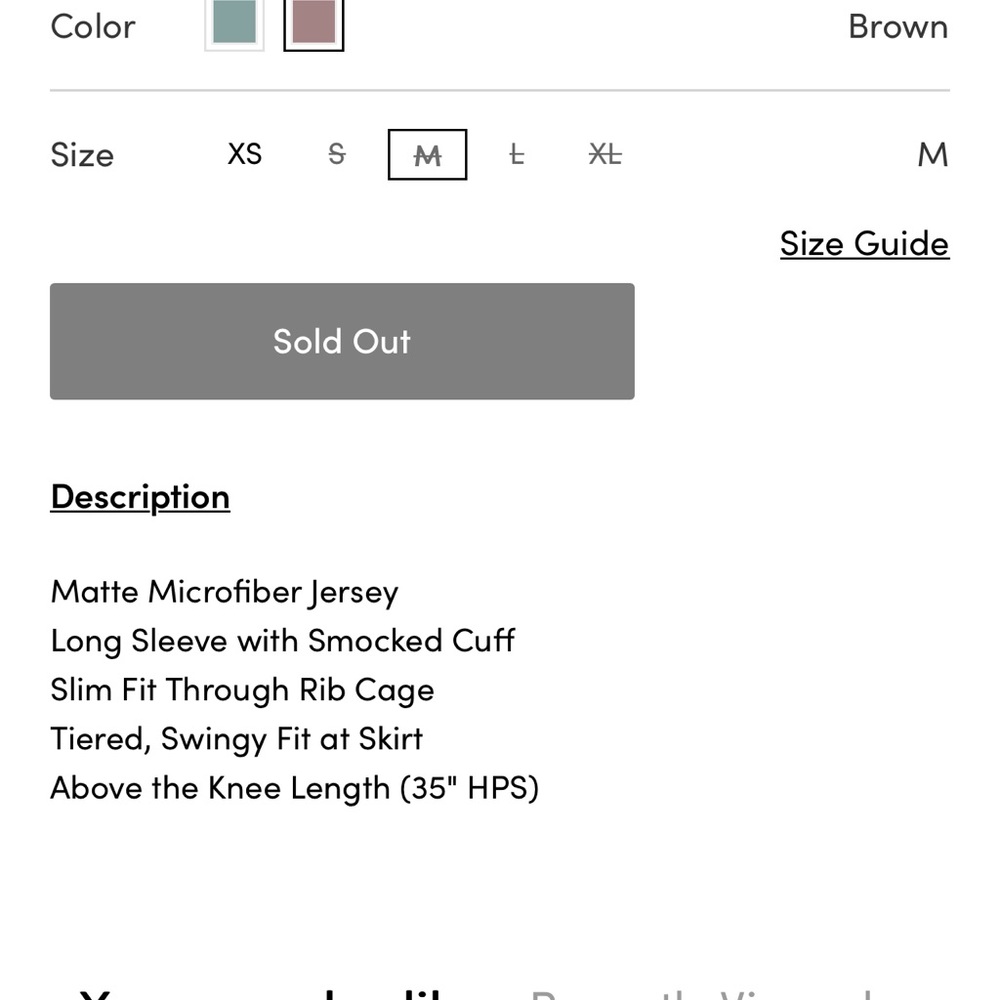Screen dimensions: 1000x1000
Task: Click the Color label
Action: pyautogui.click(x=93, y=26)
